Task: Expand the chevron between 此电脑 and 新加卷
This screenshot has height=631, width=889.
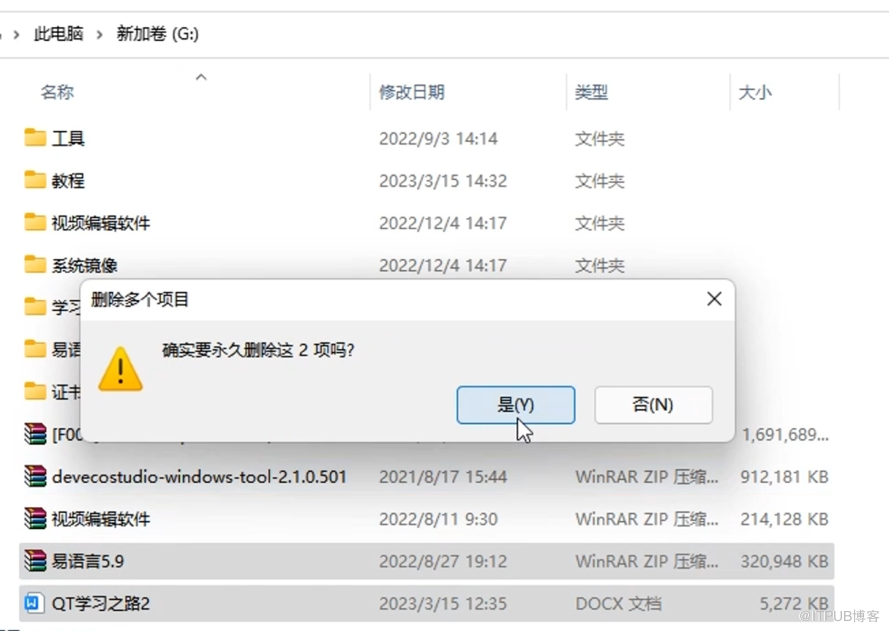Action: [100, 35]
